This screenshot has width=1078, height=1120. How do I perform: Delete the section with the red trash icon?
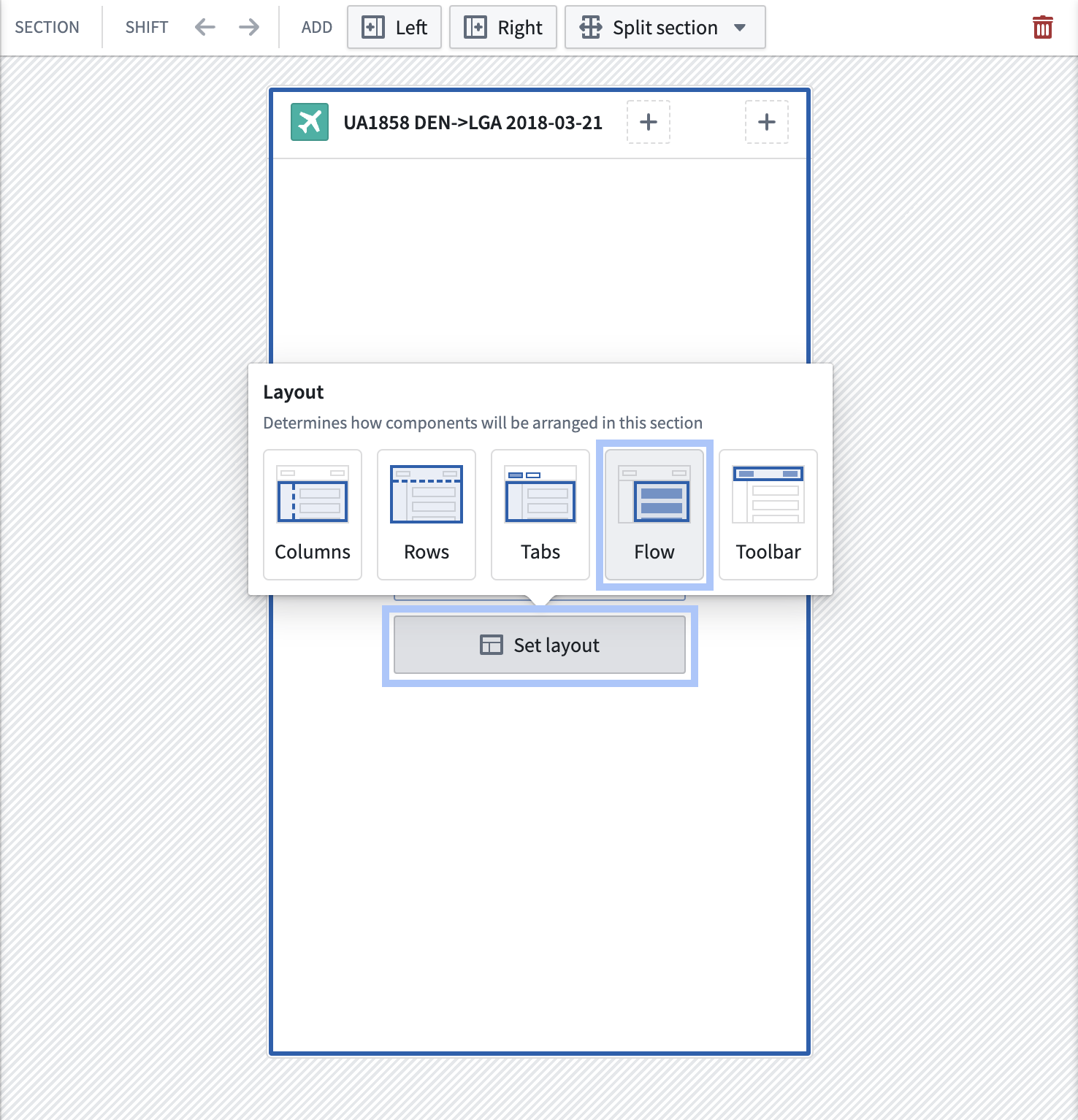(1042, 28)
